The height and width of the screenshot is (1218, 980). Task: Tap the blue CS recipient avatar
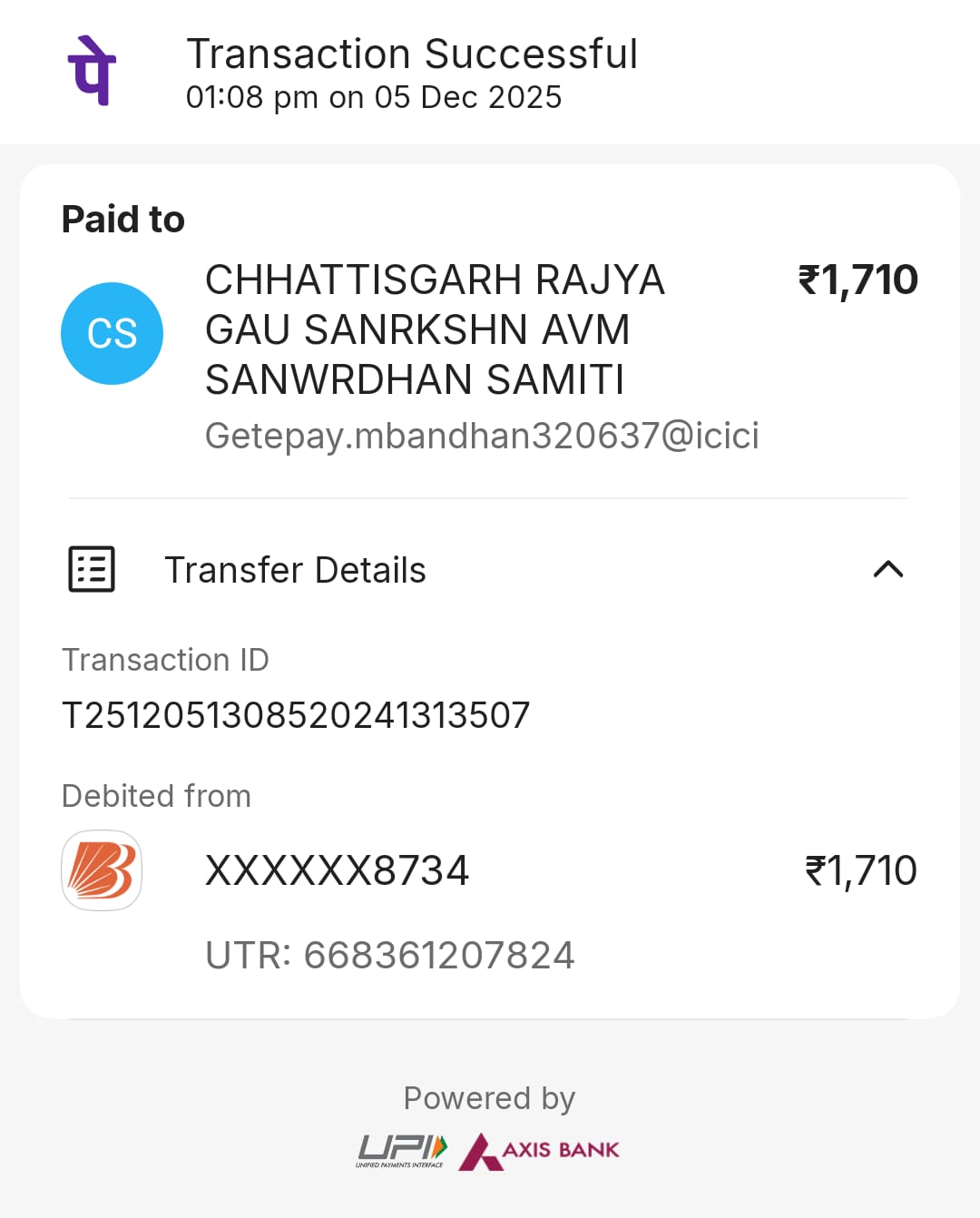coord(112,333)
